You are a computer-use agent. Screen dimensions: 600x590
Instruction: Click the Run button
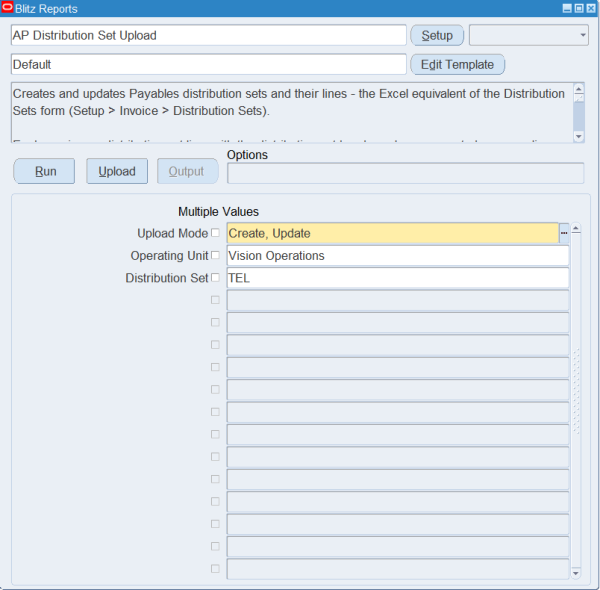tap(44, 171)
